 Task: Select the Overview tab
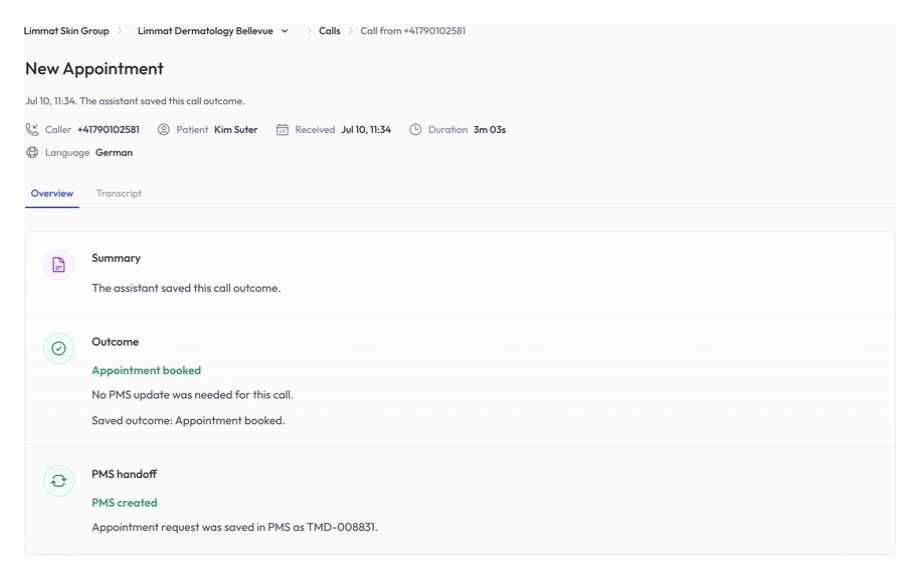coord(52,194)
